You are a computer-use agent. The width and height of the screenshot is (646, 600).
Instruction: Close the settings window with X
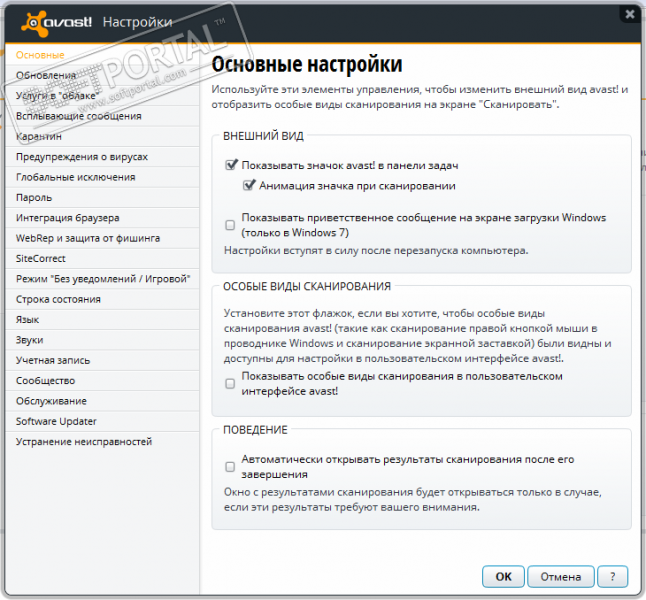[x=630, y=14]
